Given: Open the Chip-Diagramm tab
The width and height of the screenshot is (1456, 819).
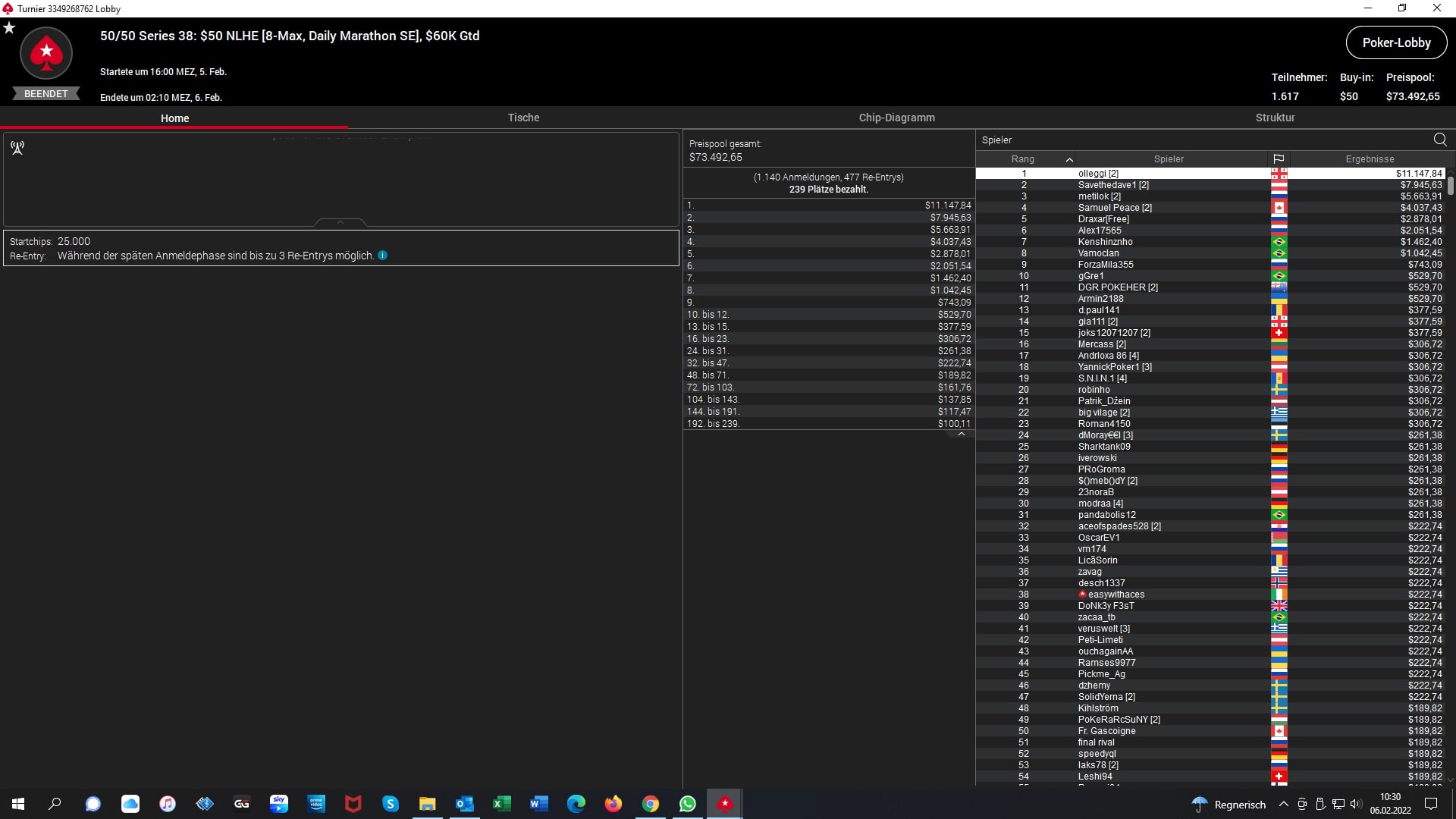Looking at the screenshot, I should (x=896, y=118).
